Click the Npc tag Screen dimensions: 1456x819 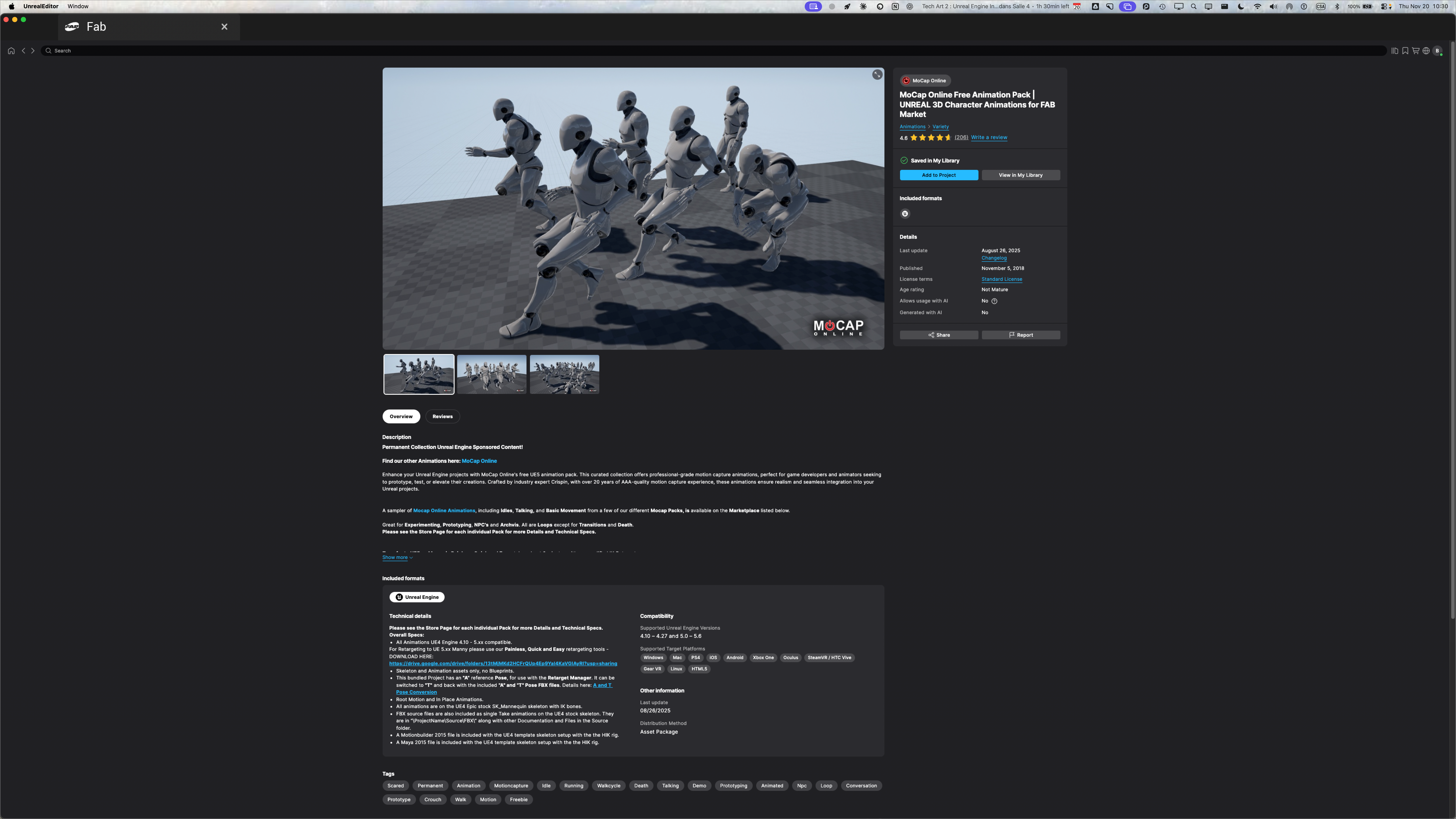(x=801, y=786)
